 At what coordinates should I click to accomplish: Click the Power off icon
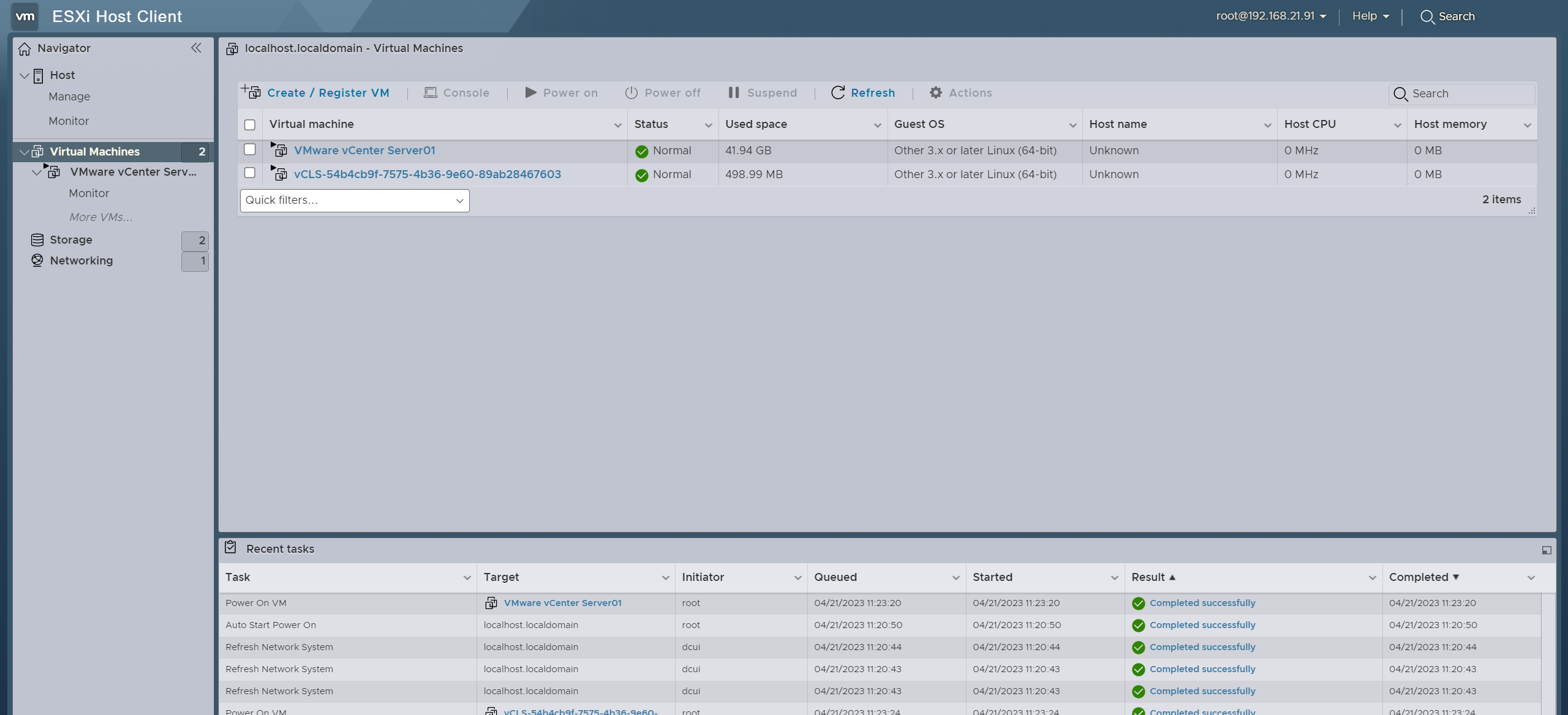631,92
